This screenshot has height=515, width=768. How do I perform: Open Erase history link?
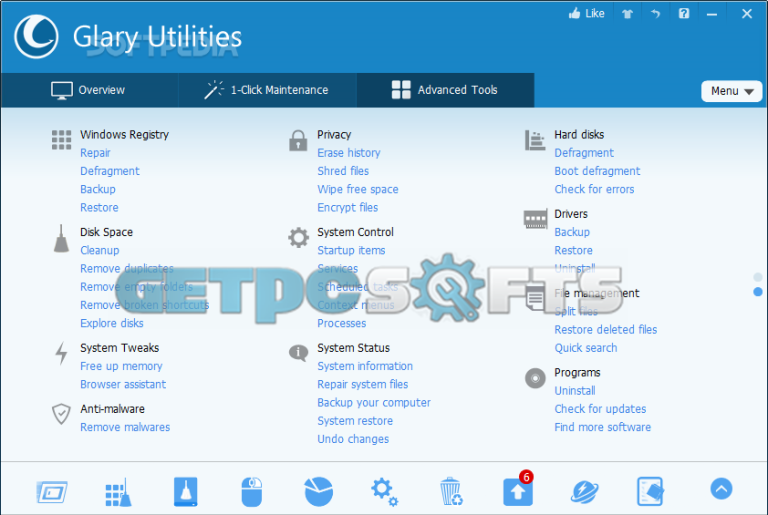click(x=349, y=153)
